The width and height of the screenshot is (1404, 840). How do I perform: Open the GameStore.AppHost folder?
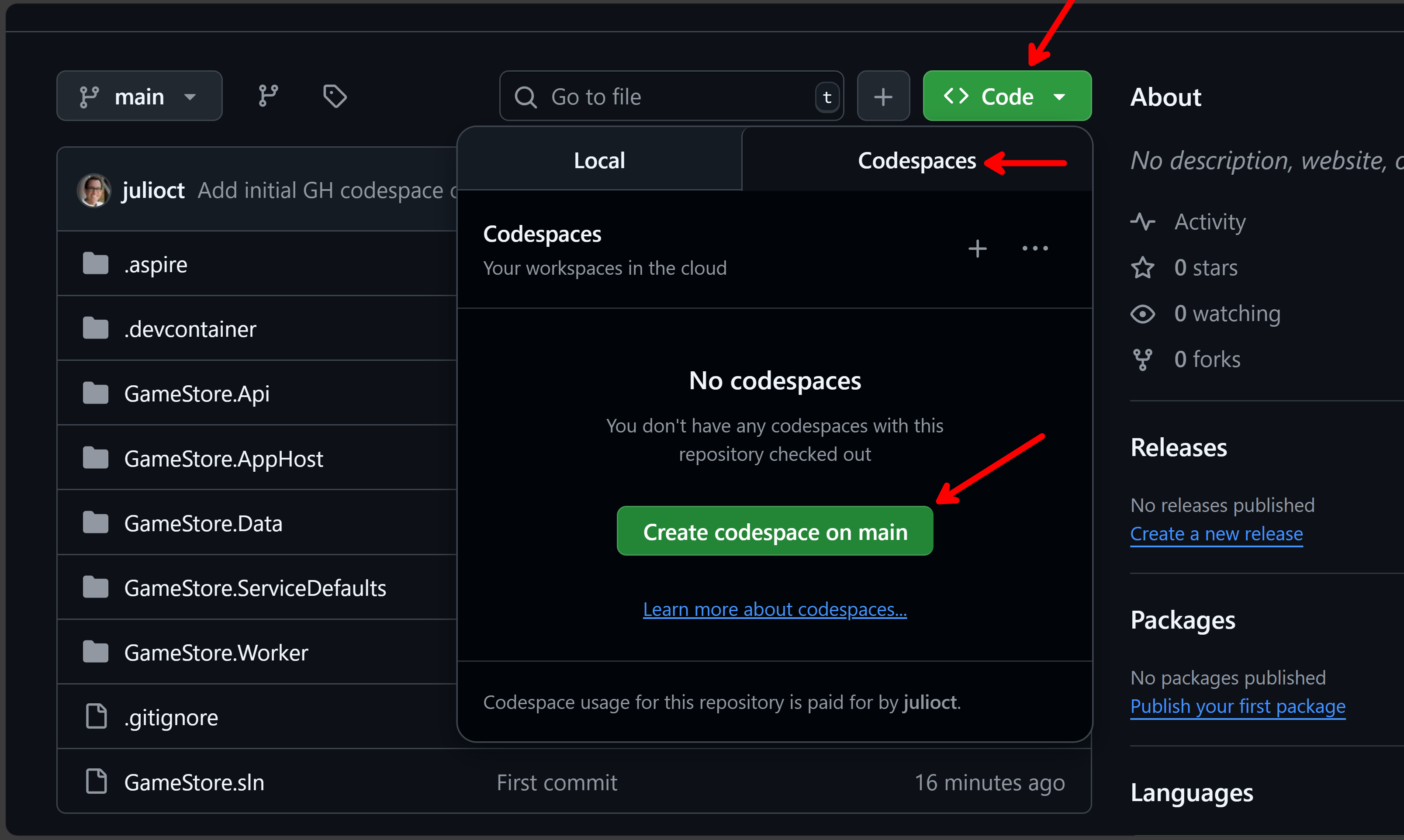tap(224, 459)
